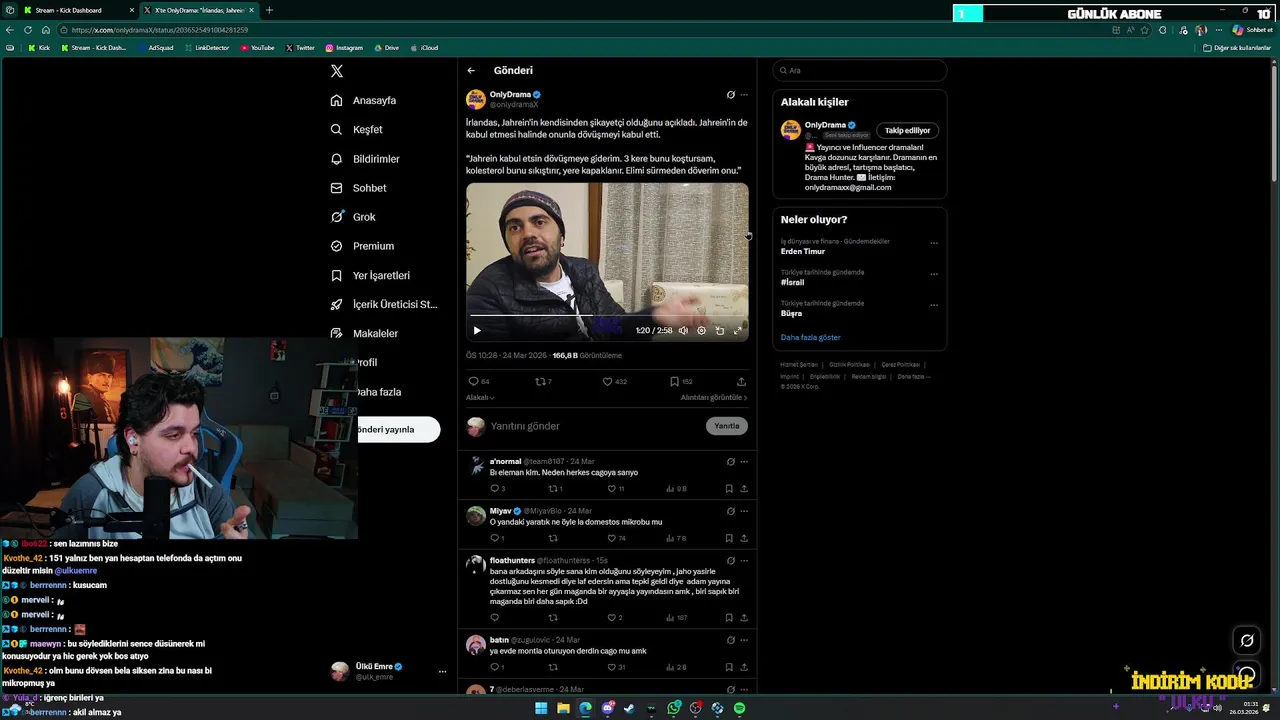The width and height of the screenshot is (1280, 720).
Task: Open İçerik Üreticisi Stüdyosu
Action: tap(384, 304)
